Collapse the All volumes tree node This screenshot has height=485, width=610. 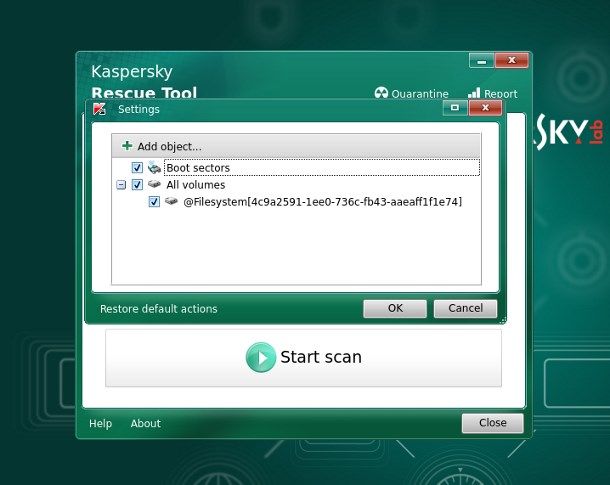[121, 185]
